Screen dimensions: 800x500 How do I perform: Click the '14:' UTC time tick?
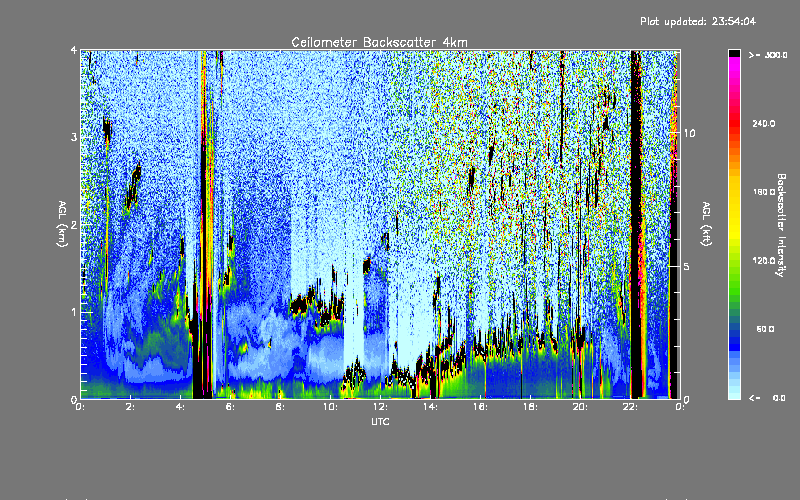tap(430, 407)
